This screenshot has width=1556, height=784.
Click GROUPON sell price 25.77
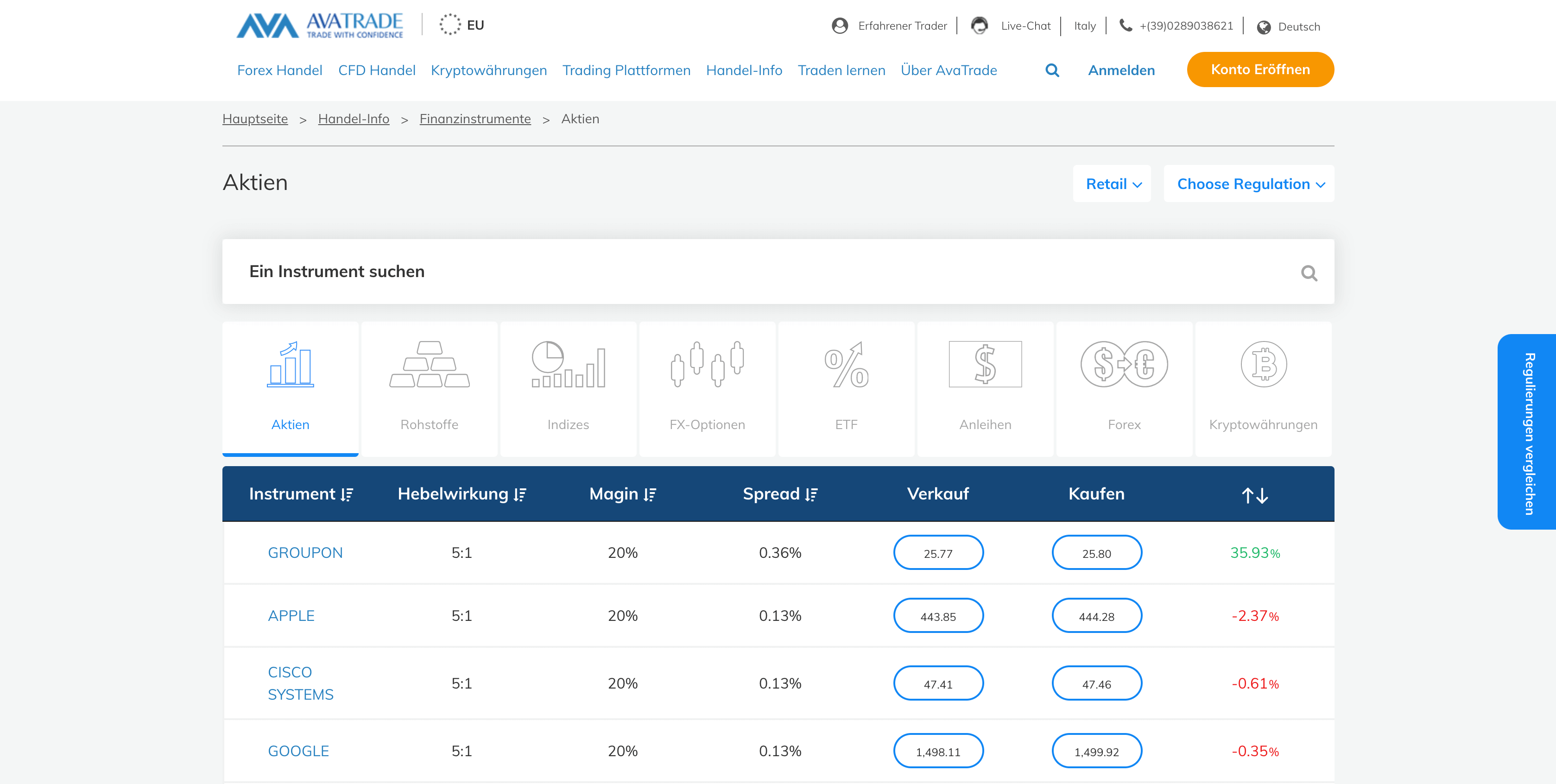pyautogui.click(x=938, y=553)
